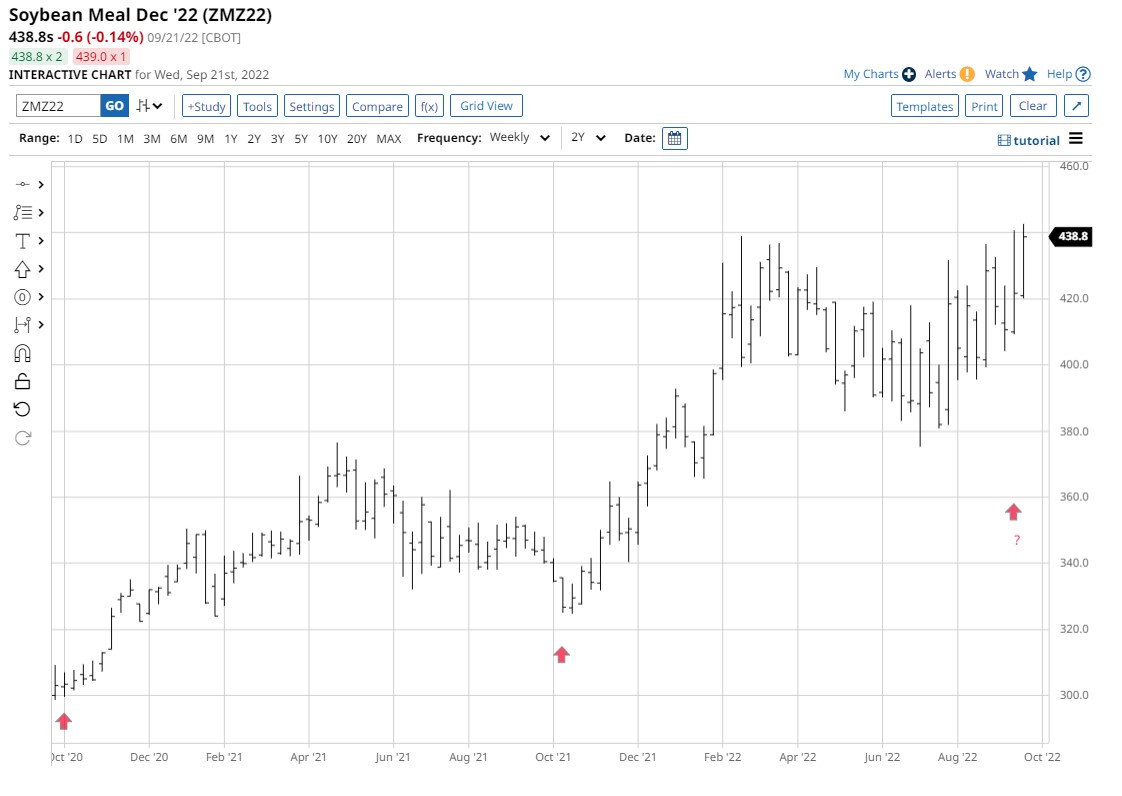Viewport: 1122px width, 796px height.
Task: Open the Weekly frequency dropdown
Action: (x=519, y=137)
